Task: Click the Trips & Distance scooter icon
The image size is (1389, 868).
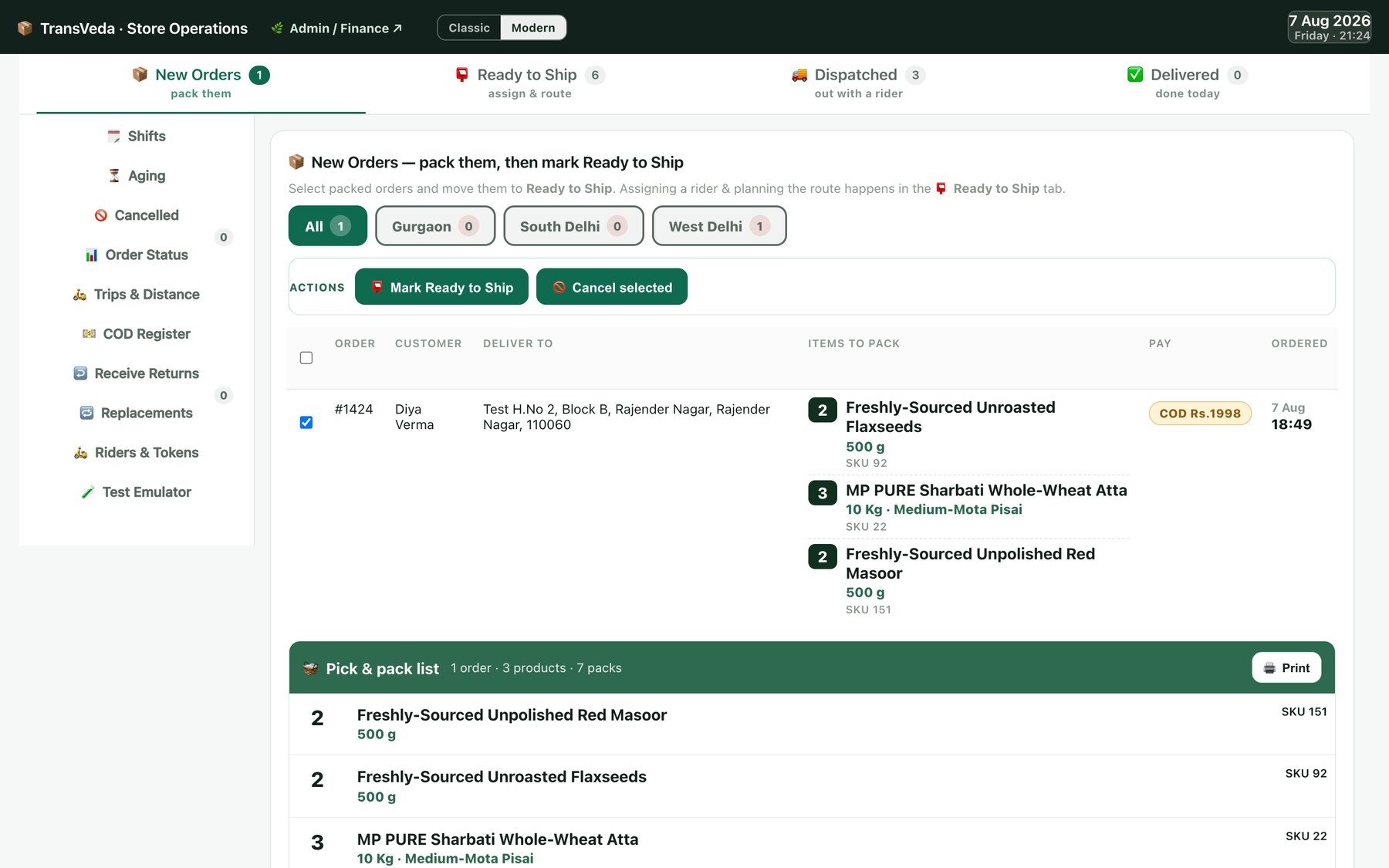Action: (80, 295)
